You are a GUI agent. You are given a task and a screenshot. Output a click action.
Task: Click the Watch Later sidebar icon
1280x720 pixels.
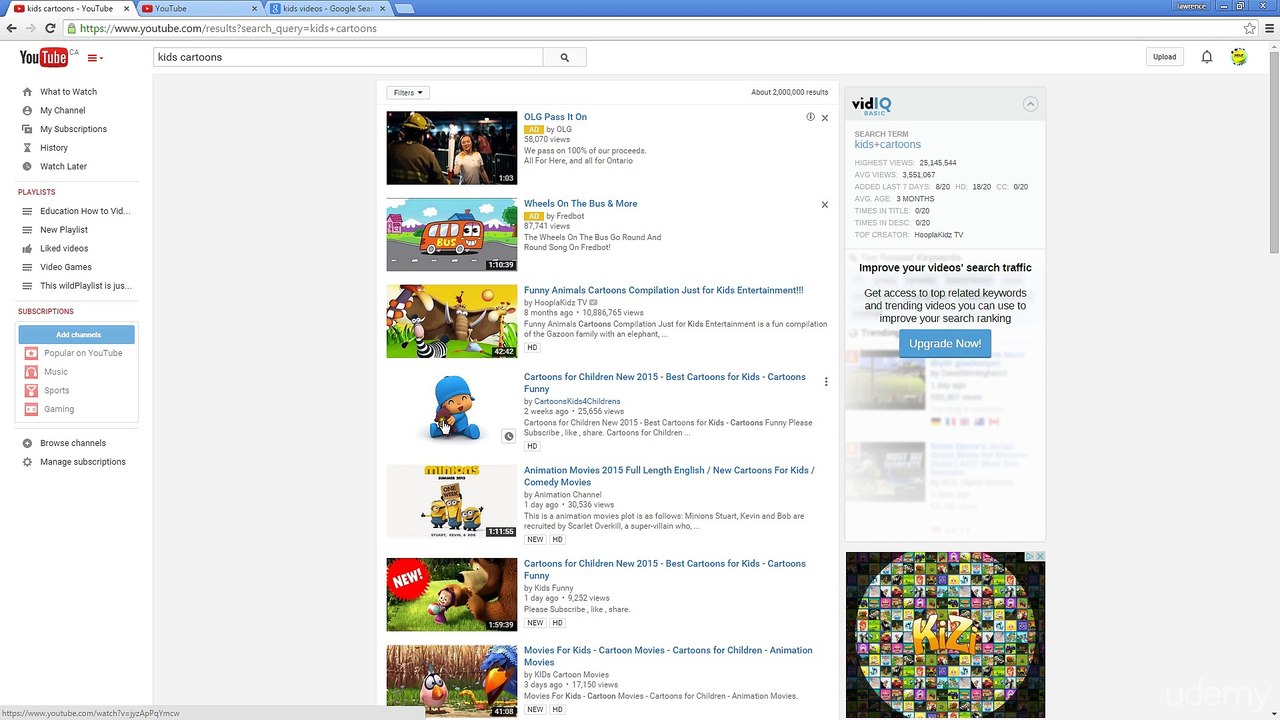[27, 166]
